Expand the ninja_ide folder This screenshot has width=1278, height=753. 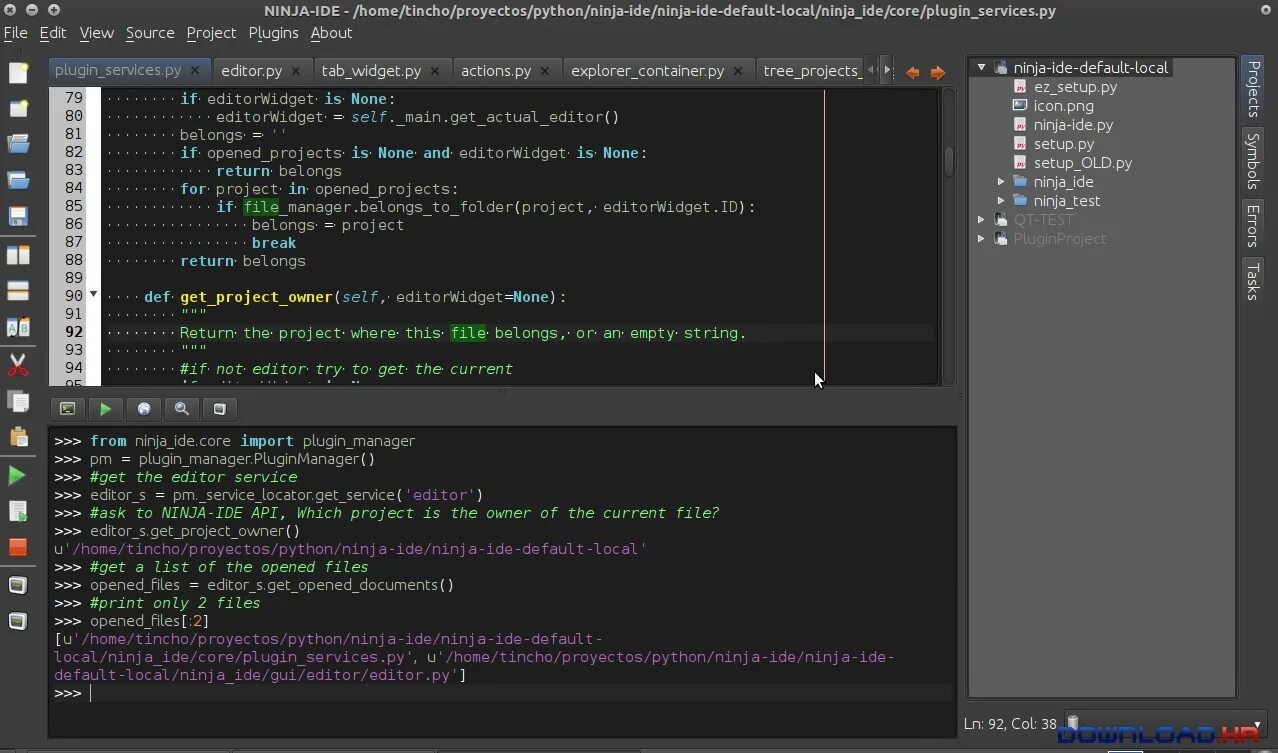point(1001,182)
